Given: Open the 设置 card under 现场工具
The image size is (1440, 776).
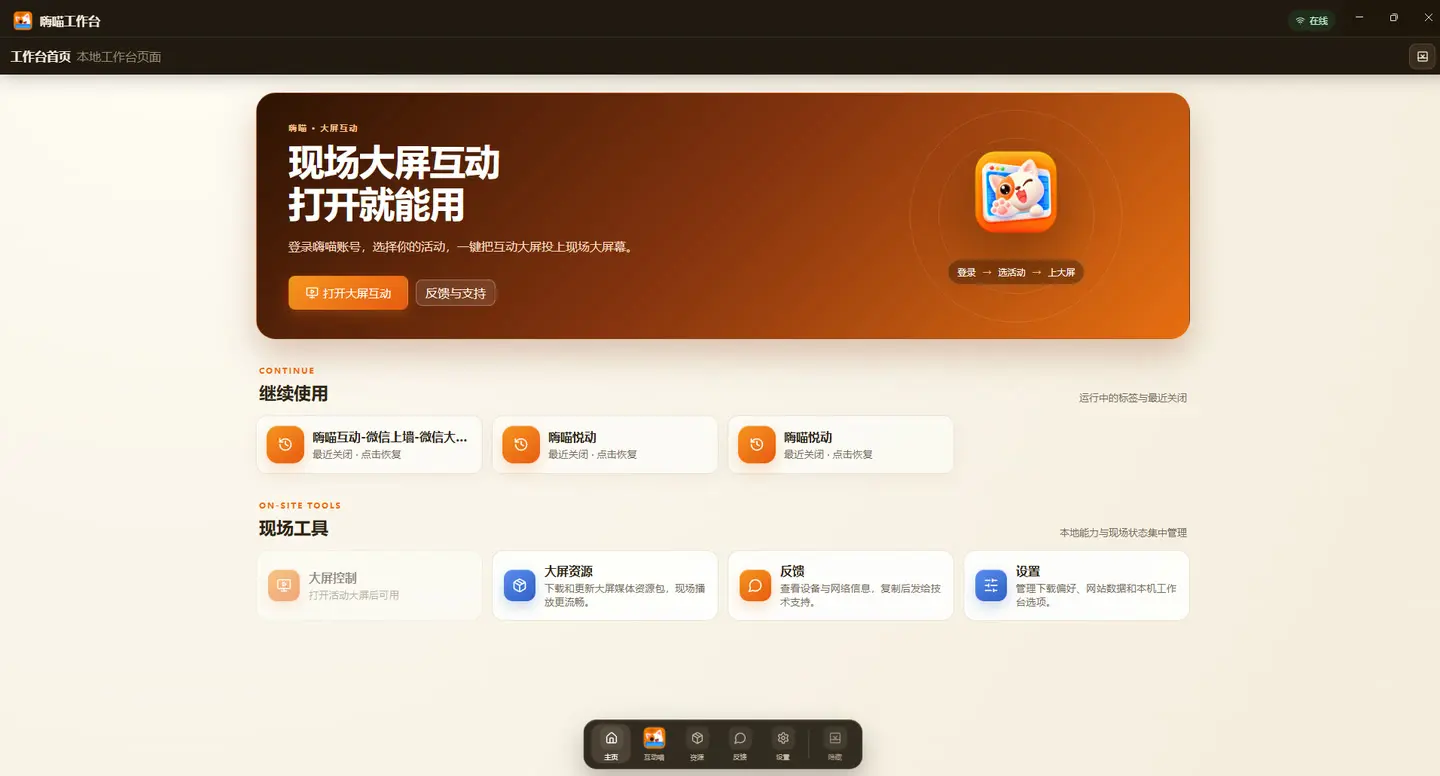Looking at the screenshot, I should coord(1076,585).
